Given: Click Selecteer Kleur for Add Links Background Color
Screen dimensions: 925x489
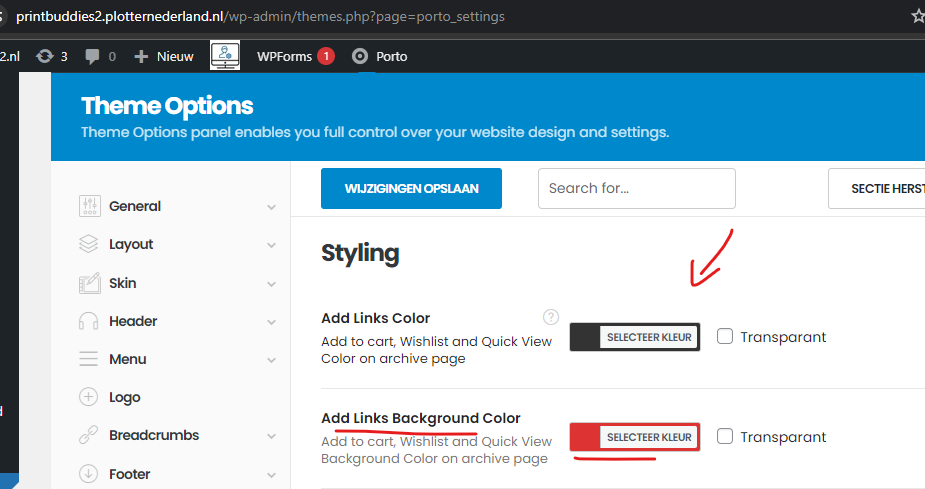Looking at the screenshot, I should 649,437.
